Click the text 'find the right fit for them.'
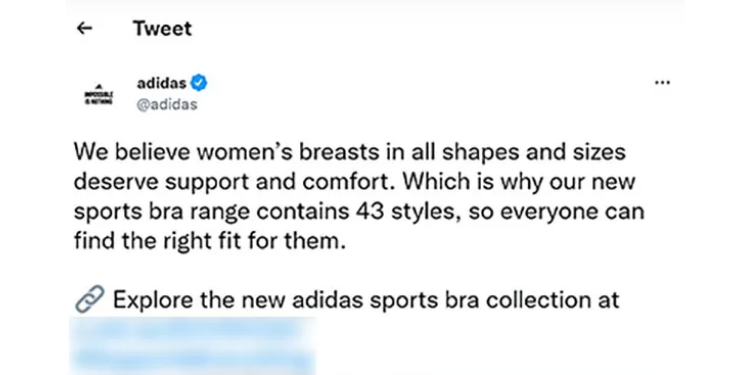This screenshot has width=750, height=375. [x=210, y=241]
